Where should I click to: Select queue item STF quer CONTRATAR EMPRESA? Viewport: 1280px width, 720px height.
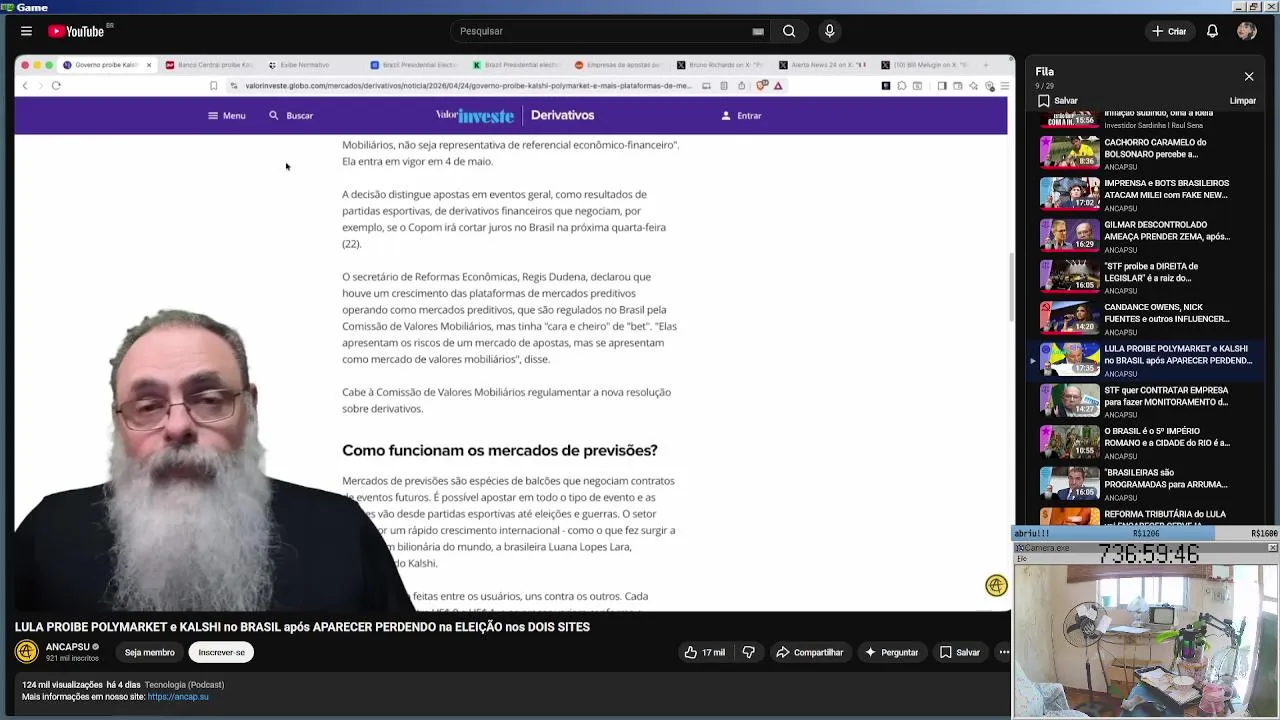click(x=1146, y=401)
